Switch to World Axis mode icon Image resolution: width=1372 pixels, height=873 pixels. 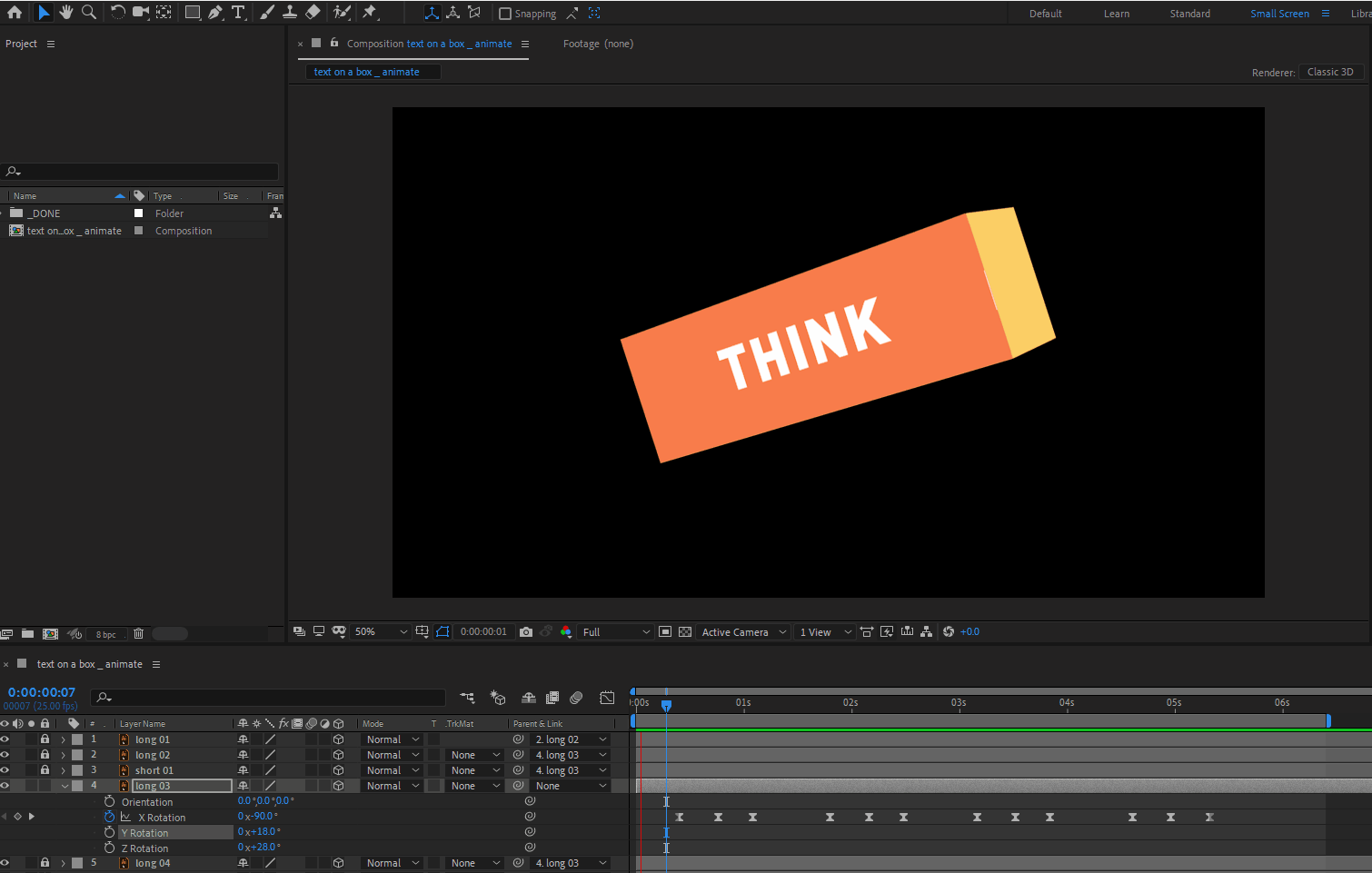(x=452, y=13)
